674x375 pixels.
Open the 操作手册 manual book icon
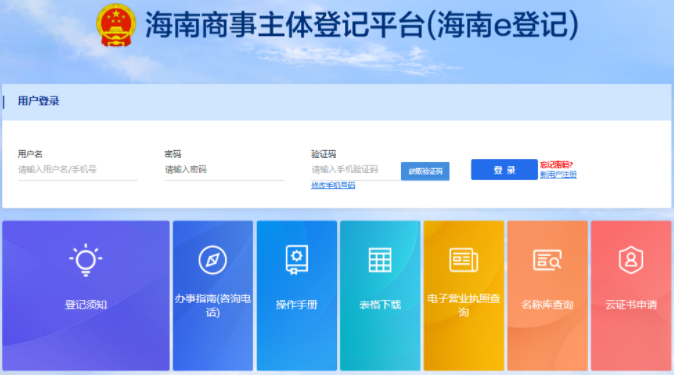(297, 259)
